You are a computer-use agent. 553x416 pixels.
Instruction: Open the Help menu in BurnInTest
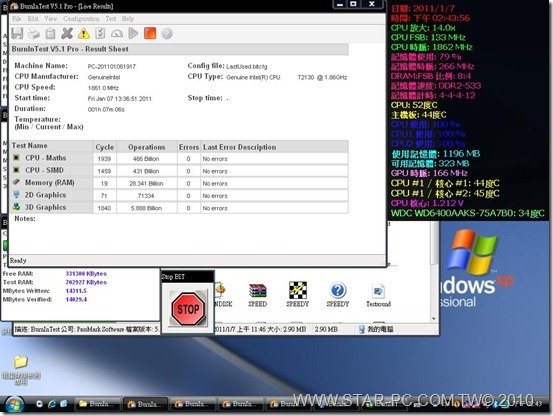128,18
